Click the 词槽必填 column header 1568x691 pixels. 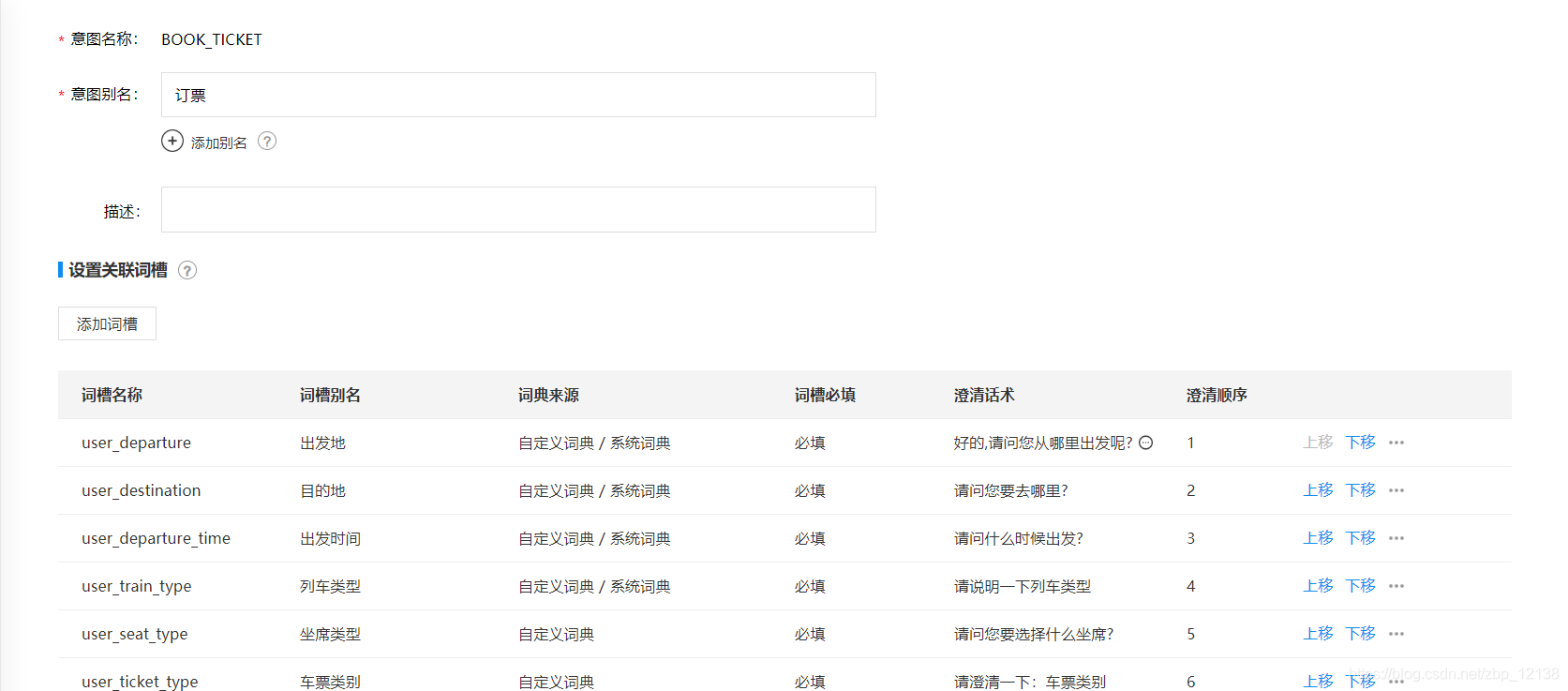825,395
